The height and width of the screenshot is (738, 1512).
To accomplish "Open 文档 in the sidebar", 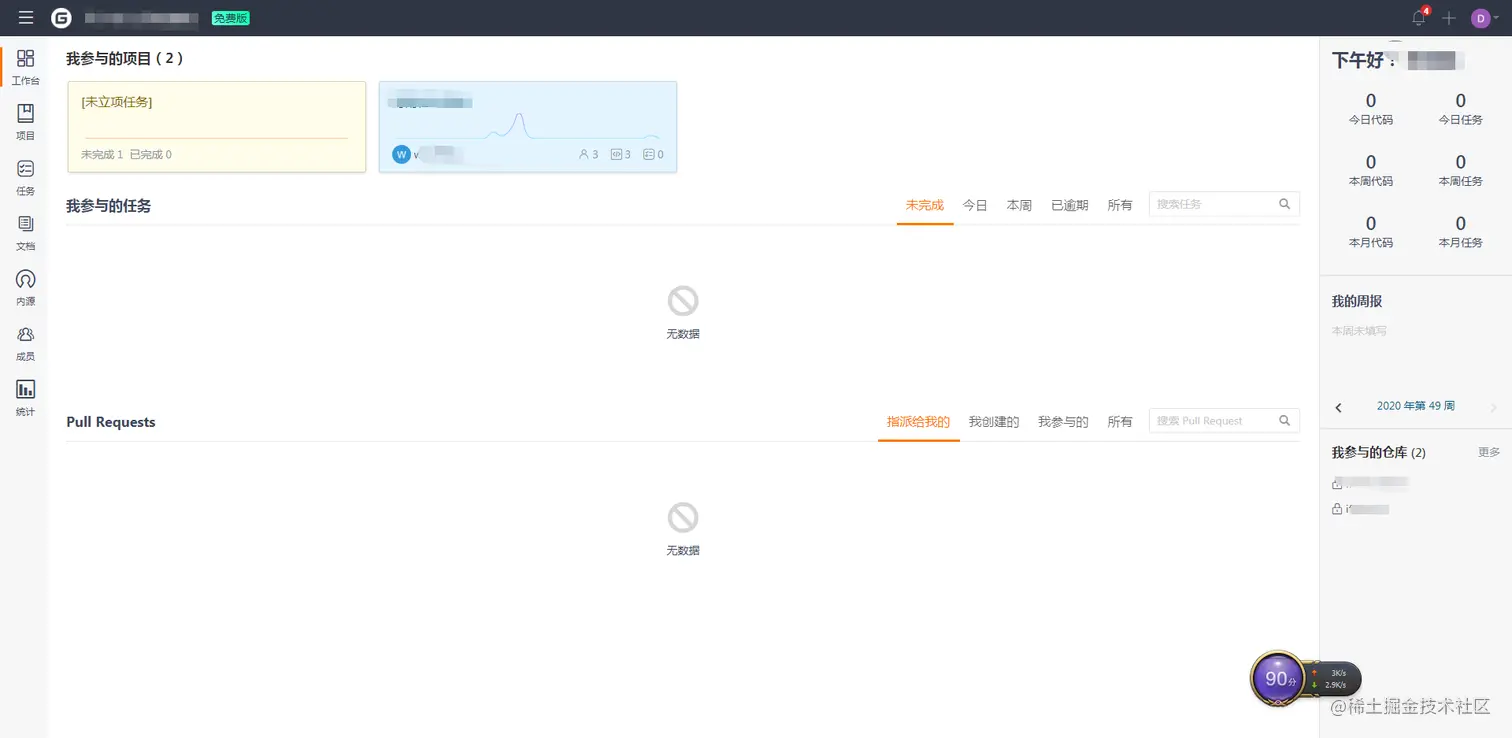I will (26, 232).
